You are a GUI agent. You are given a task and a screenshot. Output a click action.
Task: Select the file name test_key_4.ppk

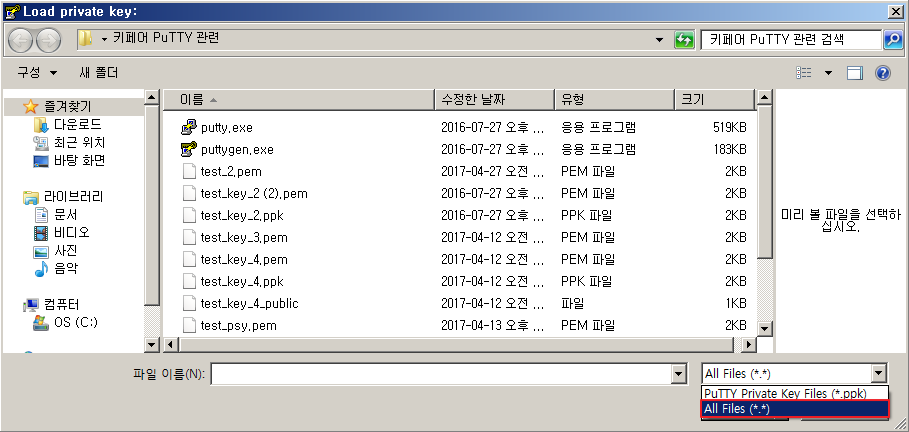pos(242,282)
